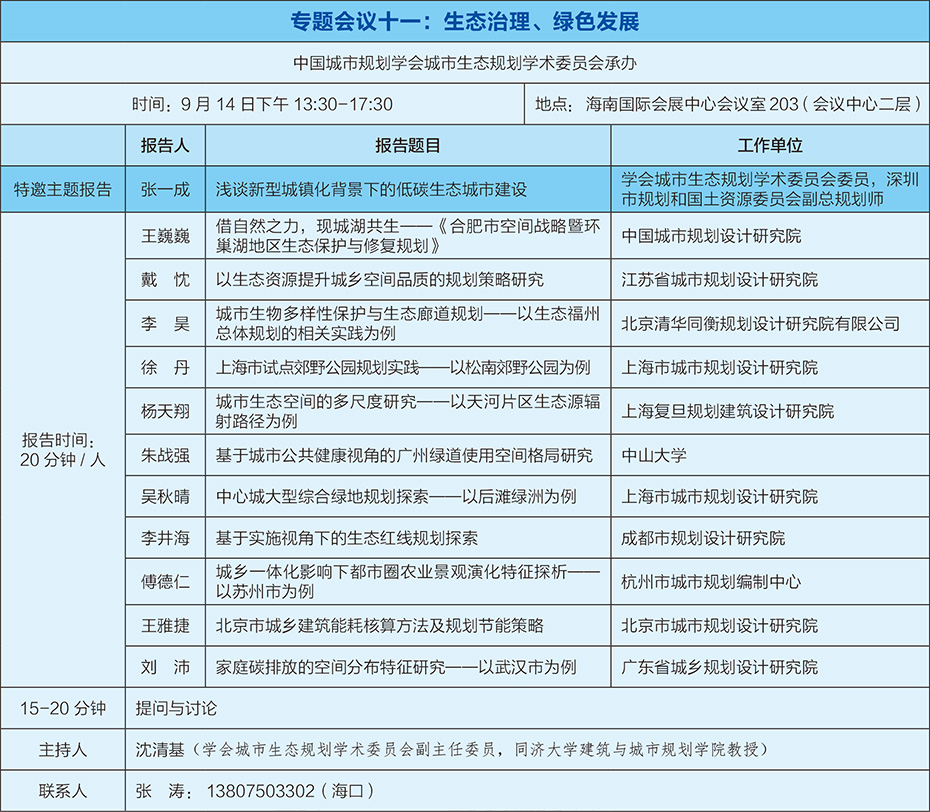This screenshot has width=930, height=812.
Task: Click host name 沈清基
Action: point(160,749)
